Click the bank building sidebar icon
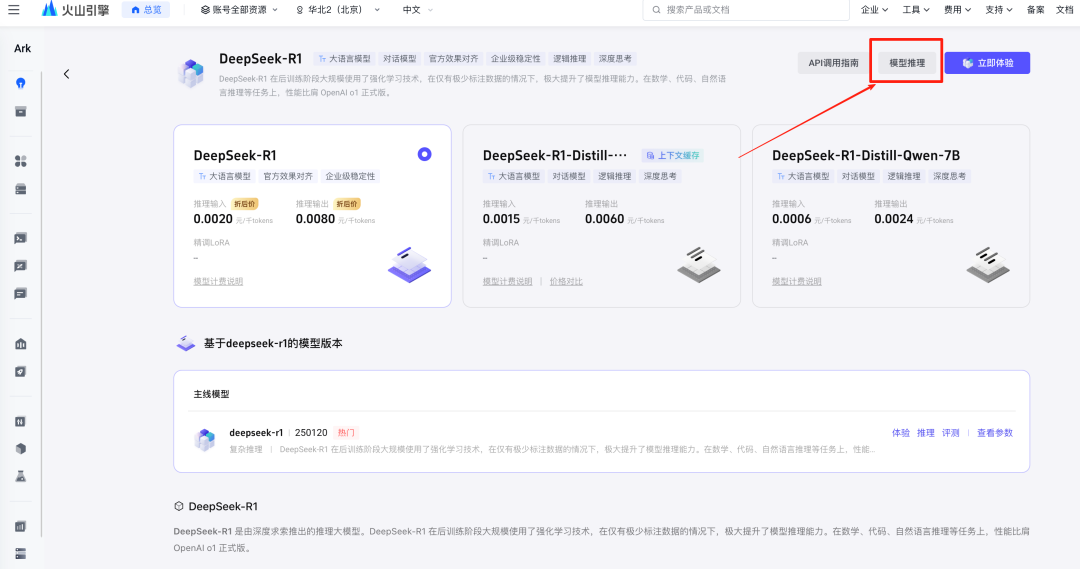The height and width of the screenshot is (569, 1080). coord(21,344)
